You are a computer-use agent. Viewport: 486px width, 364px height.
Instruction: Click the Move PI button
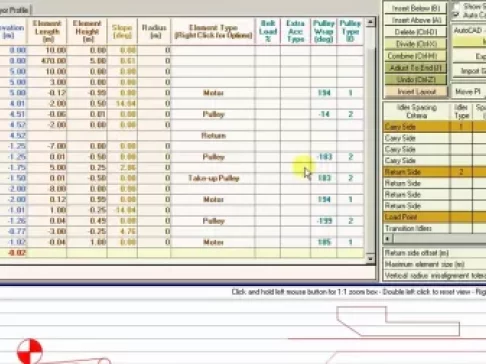coord(468,91)
